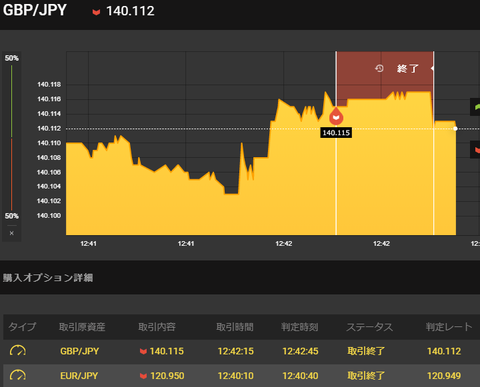Click the GBP/JPY pair title
480x387 pixels.
click(35, 10)
